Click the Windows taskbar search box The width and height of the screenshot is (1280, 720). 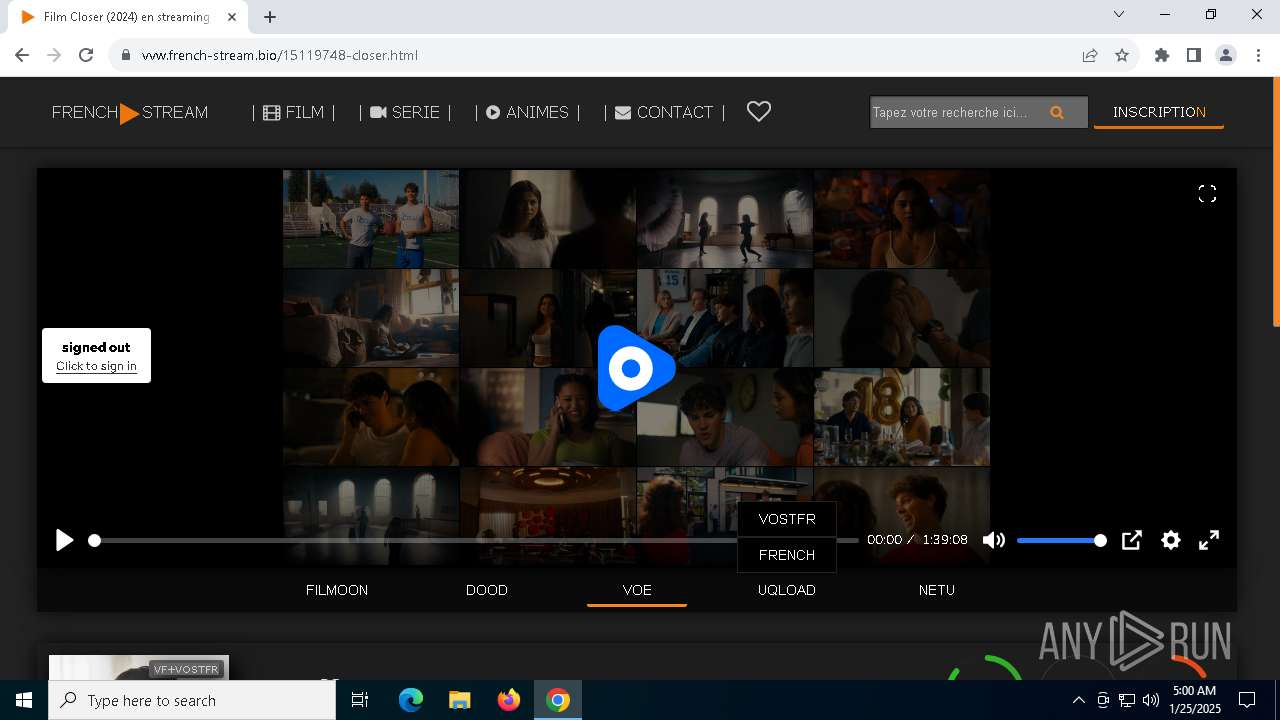click(192, 700)
